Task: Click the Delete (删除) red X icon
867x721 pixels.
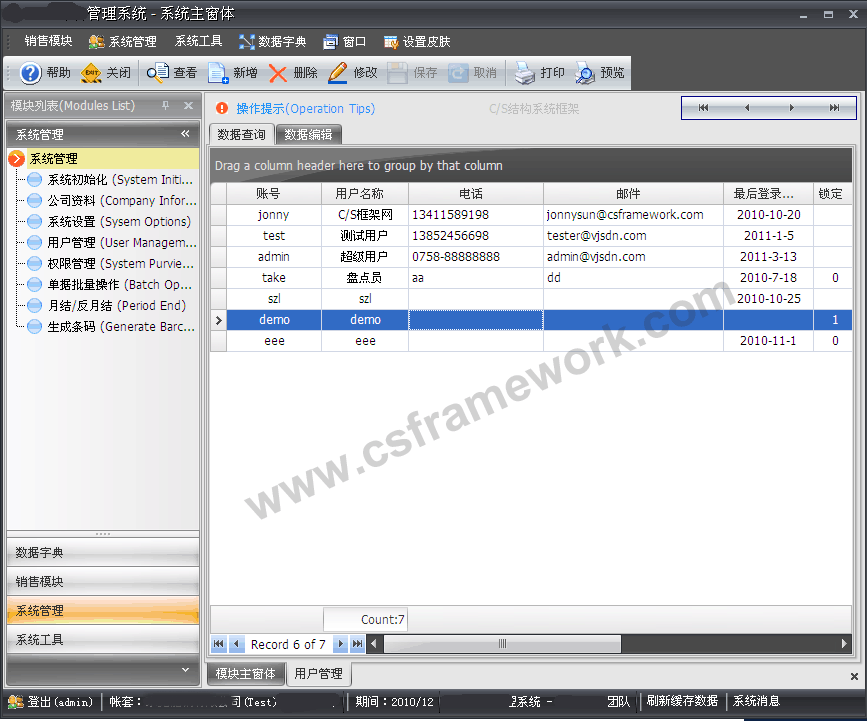Action: click(278, 73)
